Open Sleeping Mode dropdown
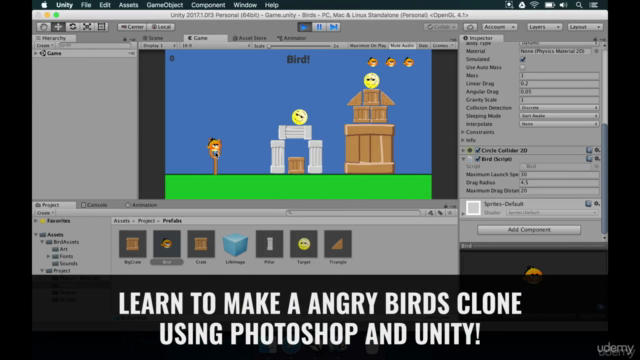 point(559,116)
